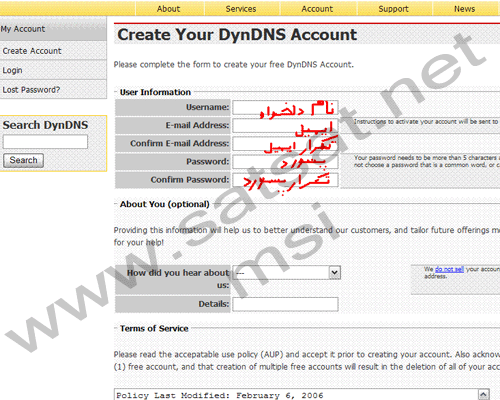Focus the Details input field
This screenshot has height=400, width=500.
(285, 304)
